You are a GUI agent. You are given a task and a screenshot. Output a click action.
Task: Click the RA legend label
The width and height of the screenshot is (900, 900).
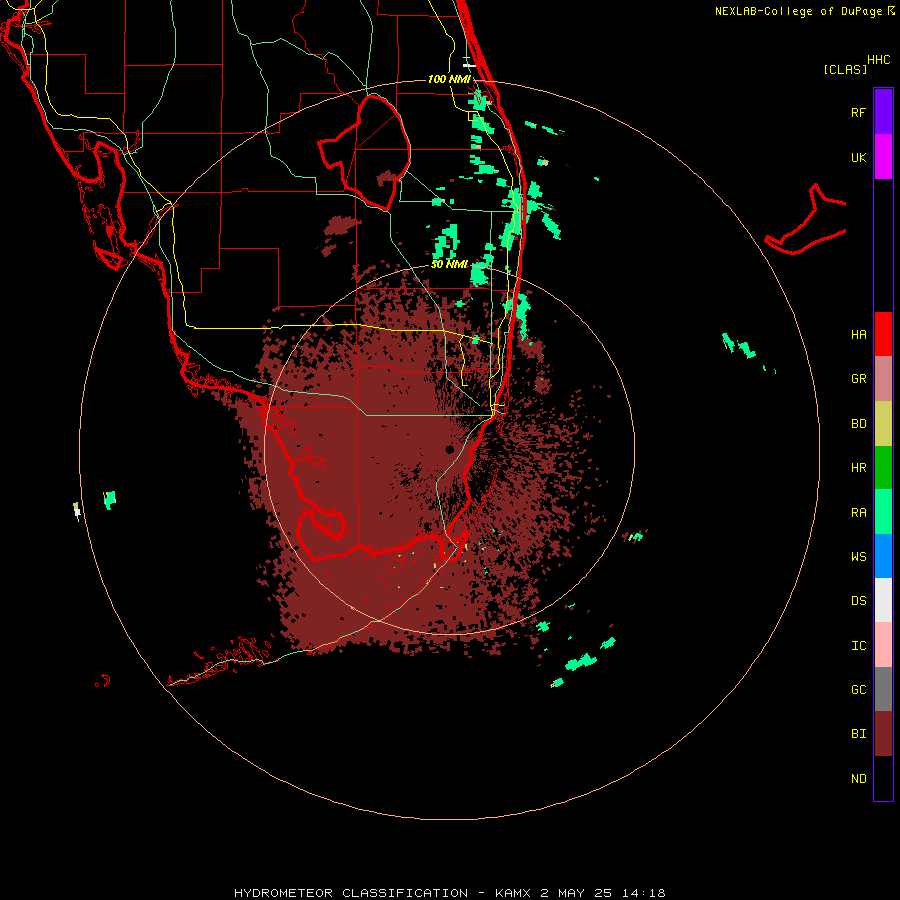pos(858,513)
